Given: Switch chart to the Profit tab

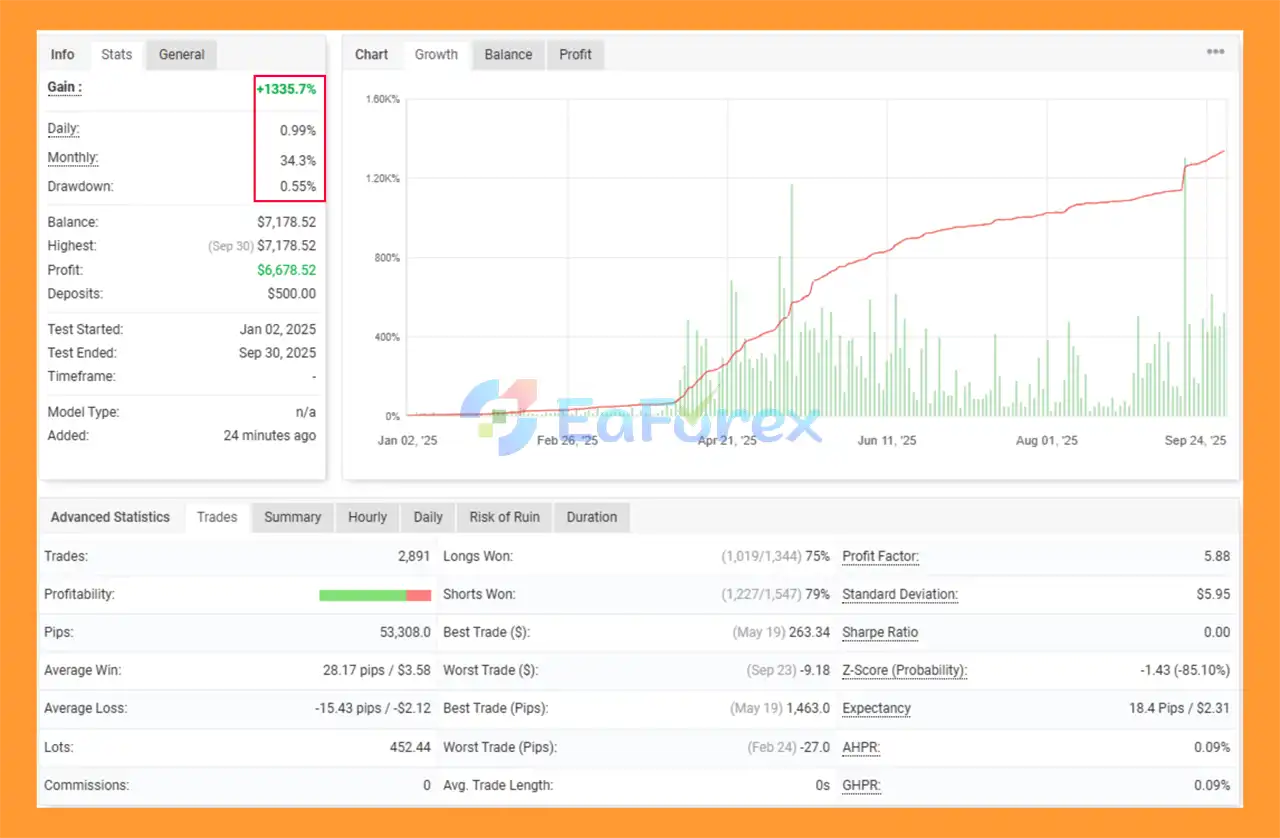Looking at the screenshot, I should pyautogui.click(x=575, y=55).
